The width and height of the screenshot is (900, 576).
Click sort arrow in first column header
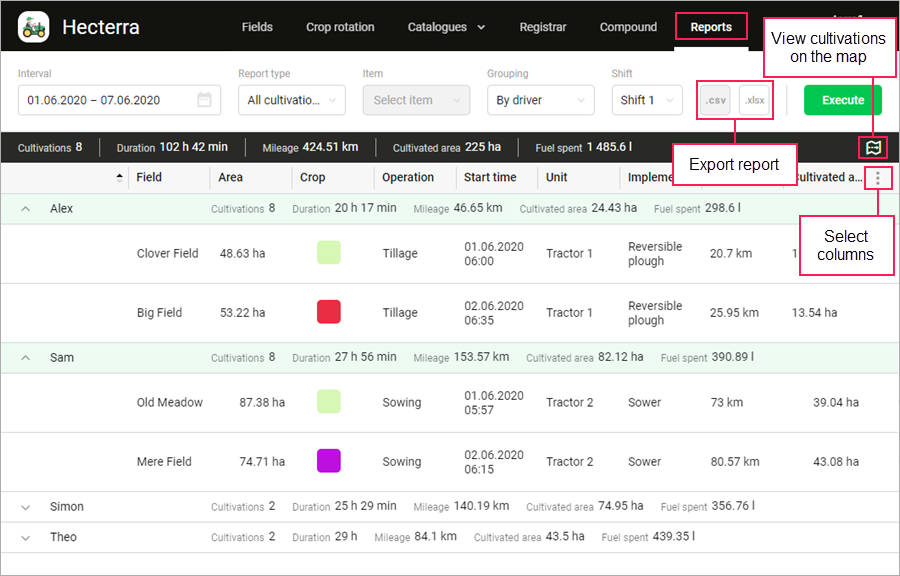pyautogui.click(x=120, y=178)
